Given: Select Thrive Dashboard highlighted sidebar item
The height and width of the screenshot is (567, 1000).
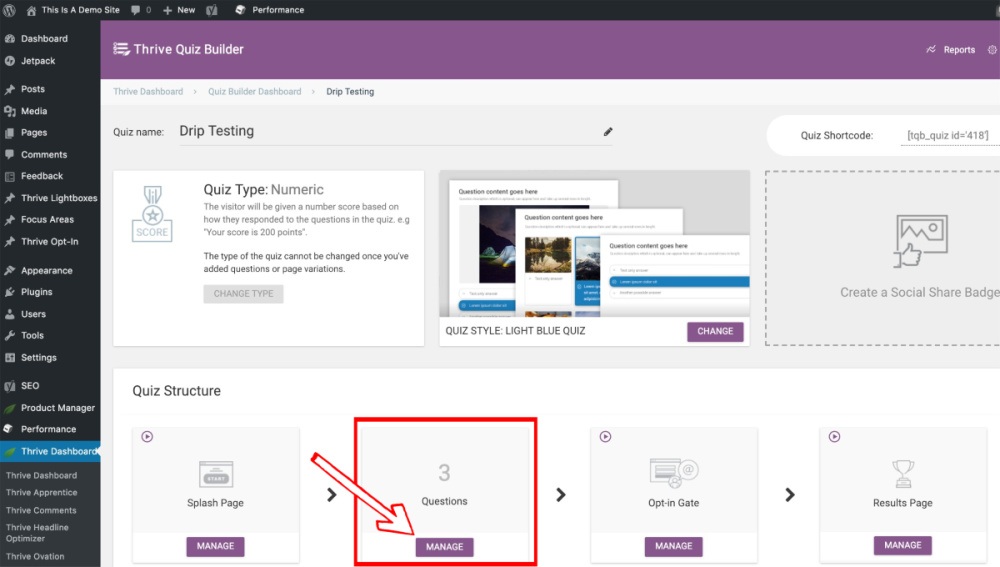Looking at the screenshot, I should point(51,452).
